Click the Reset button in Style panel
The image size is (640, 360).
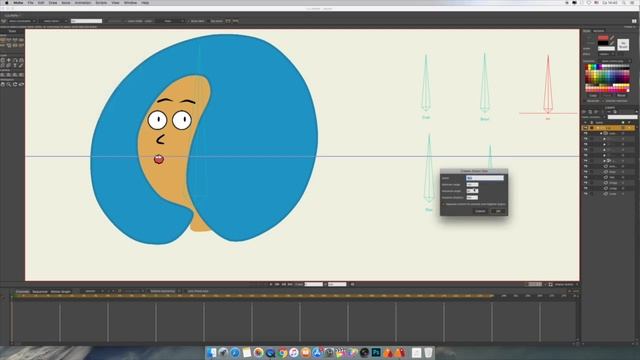pos(621,95)
